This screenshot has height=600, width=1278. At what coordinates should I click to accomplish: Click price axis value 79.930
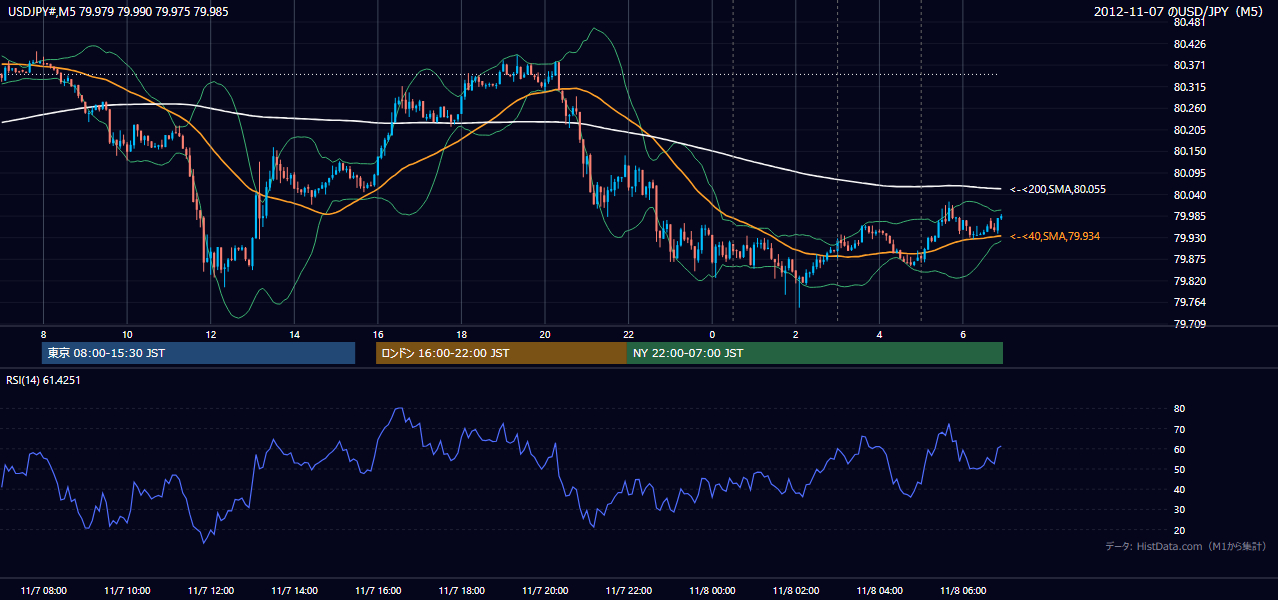tap(1192, 238)
